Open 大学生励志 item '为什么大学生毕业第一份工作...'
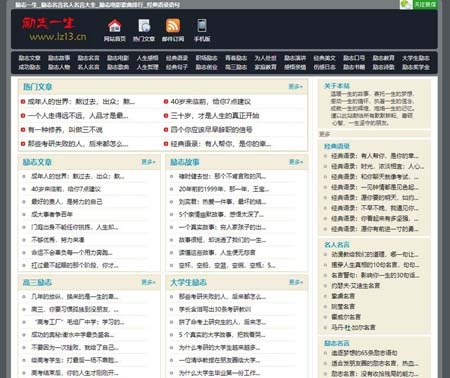The height and width of the screenshot is (378, 450). coord(219,373)
